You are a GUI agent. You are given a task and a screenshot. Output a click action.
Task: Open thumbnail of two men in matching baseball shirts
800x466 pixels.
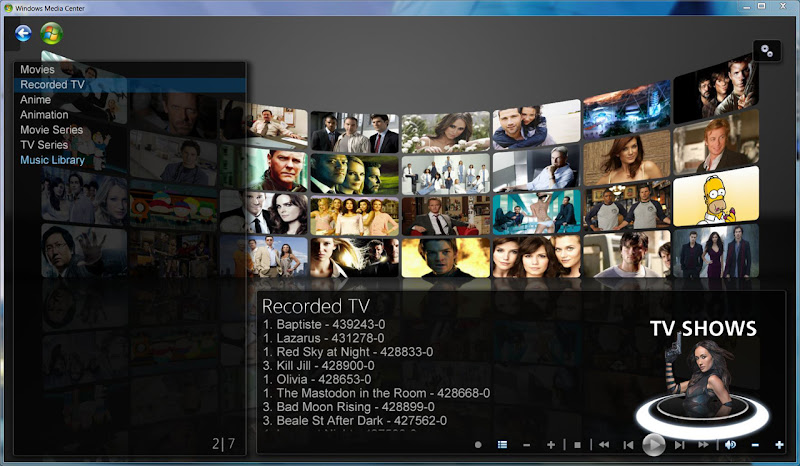click(627, 206)
